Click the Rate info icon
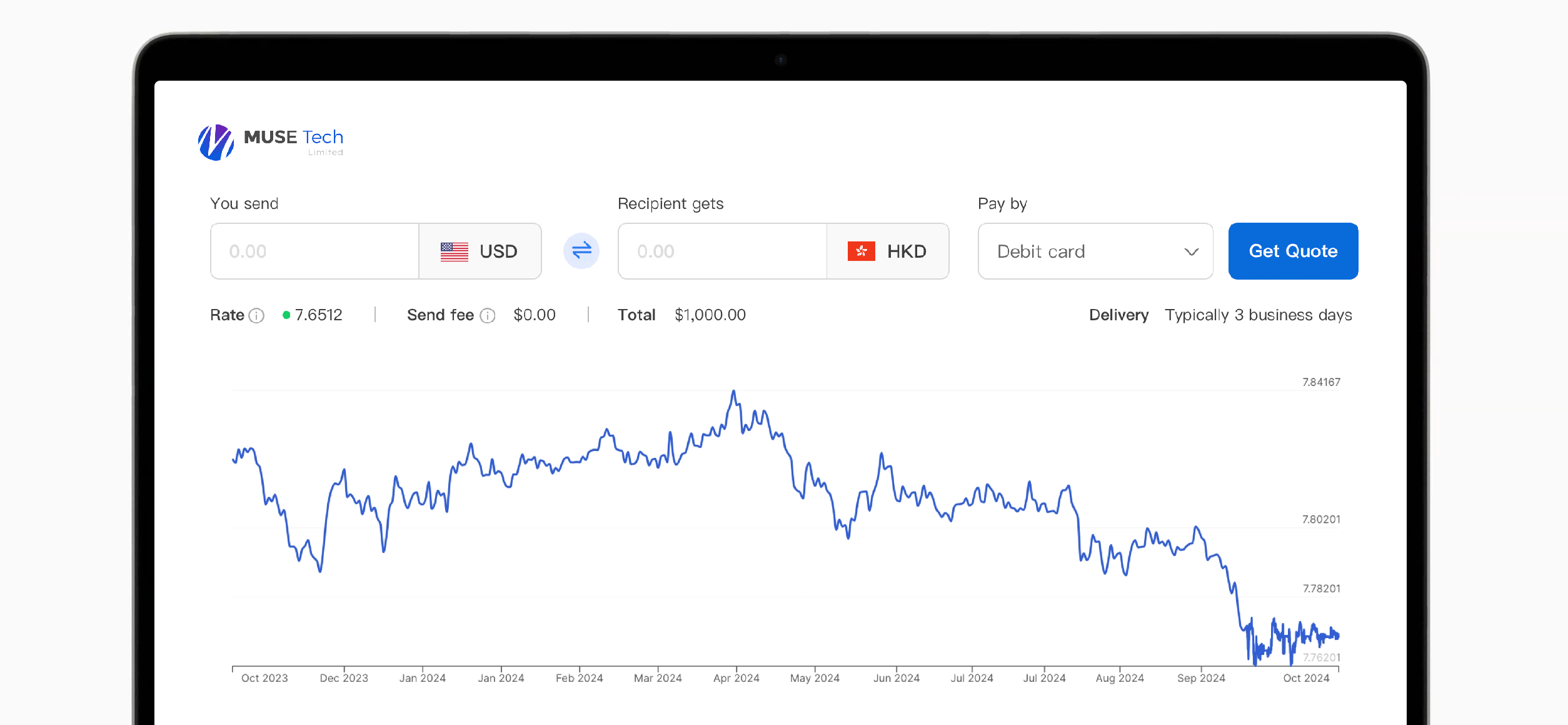Screen dimensions: 1568x725 pyautogui.click(x=256, y=315)
